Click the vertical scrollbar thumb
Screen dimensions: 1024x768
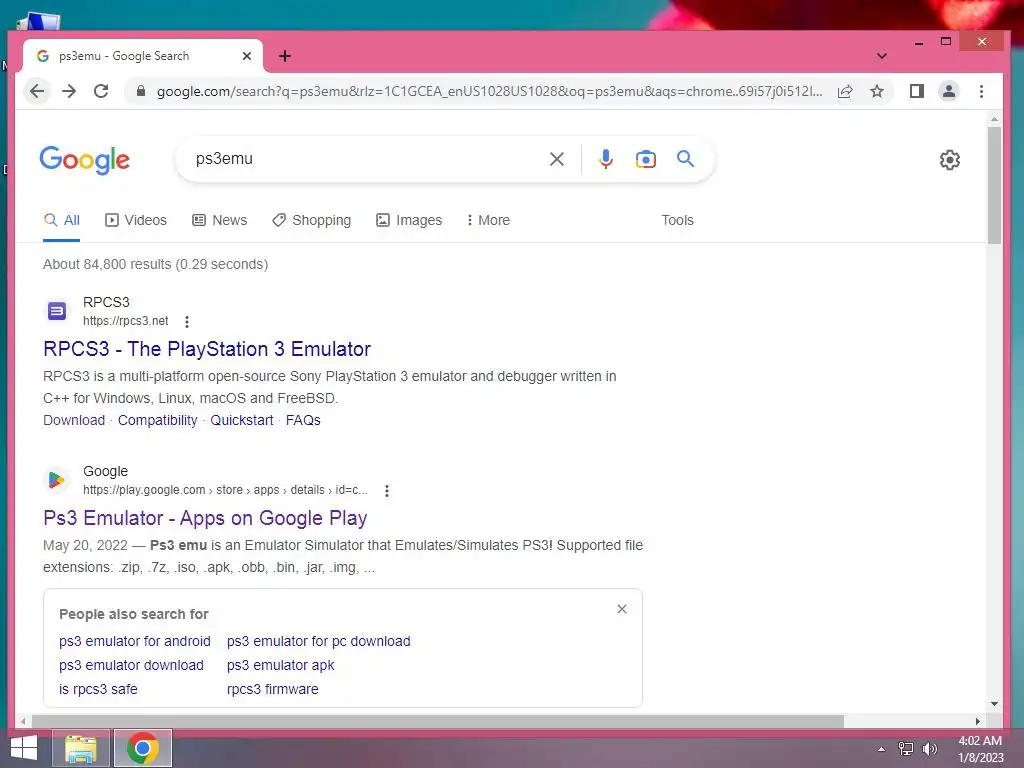pyautogui.click(x=994, y=185)
